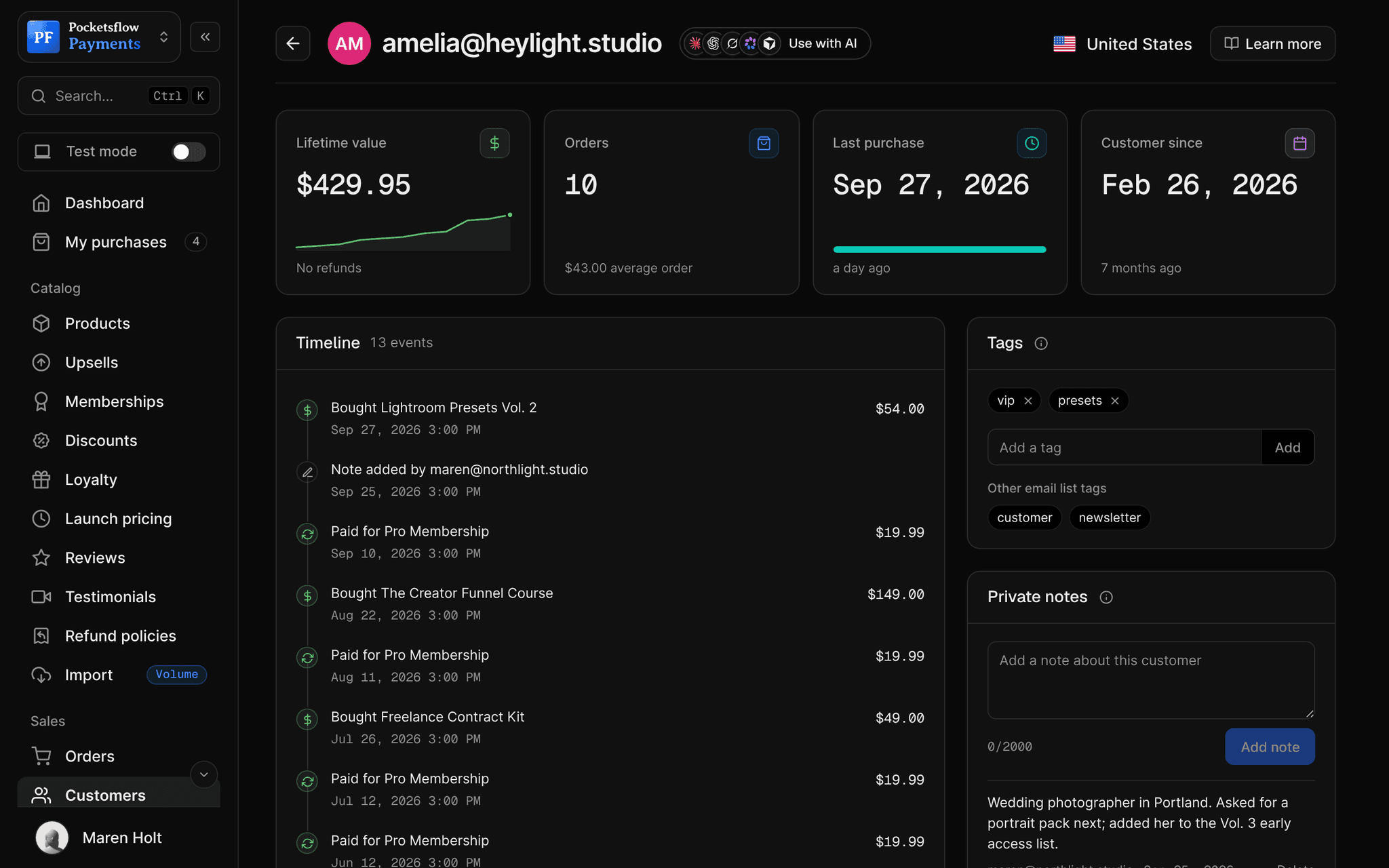
Task: Click refresh icon for Sep 10 Pro Membership payment
Action: pos(307,534)
